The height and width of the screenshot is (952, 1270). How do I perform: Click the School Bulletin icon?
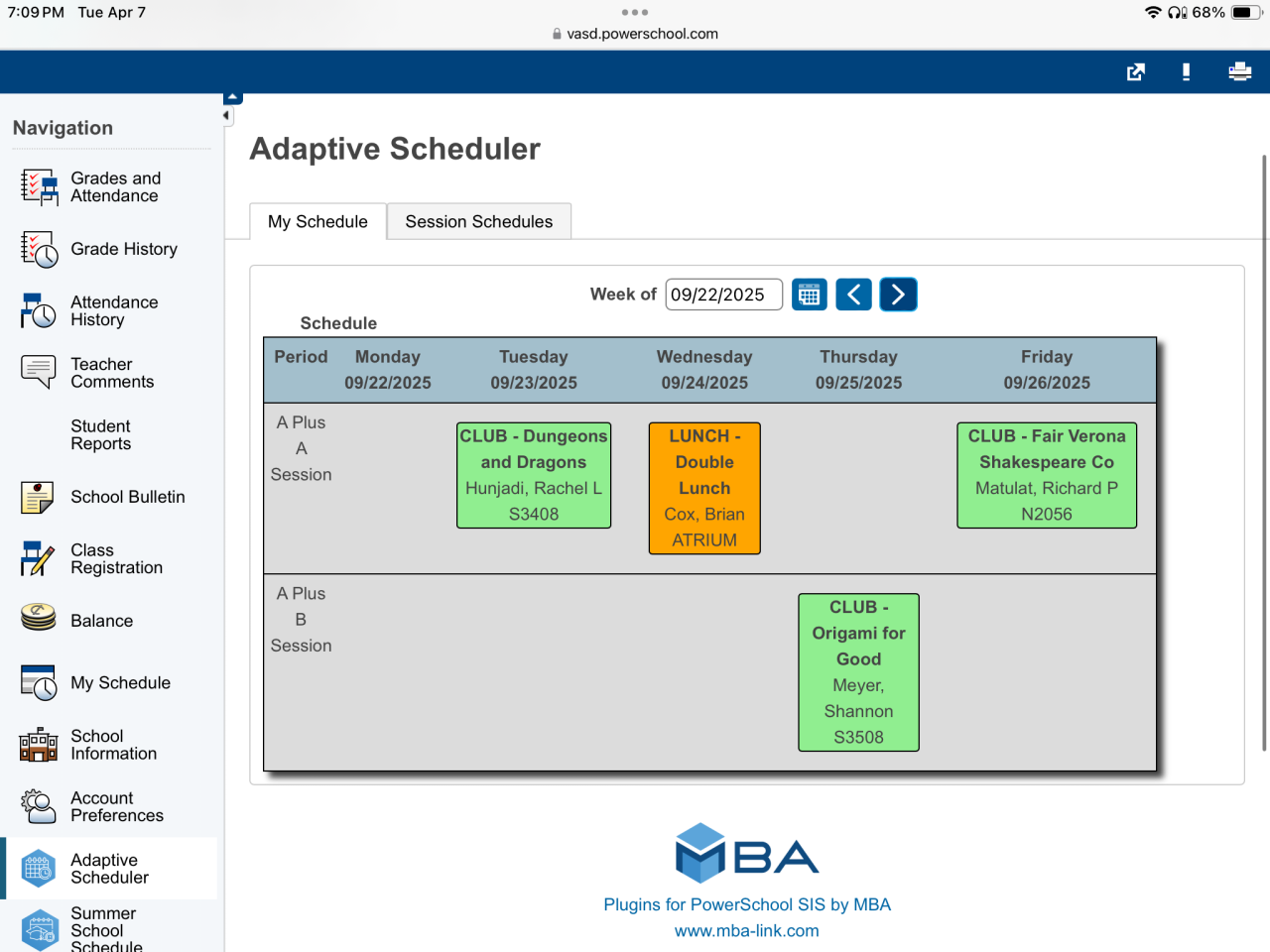(38, 497)
